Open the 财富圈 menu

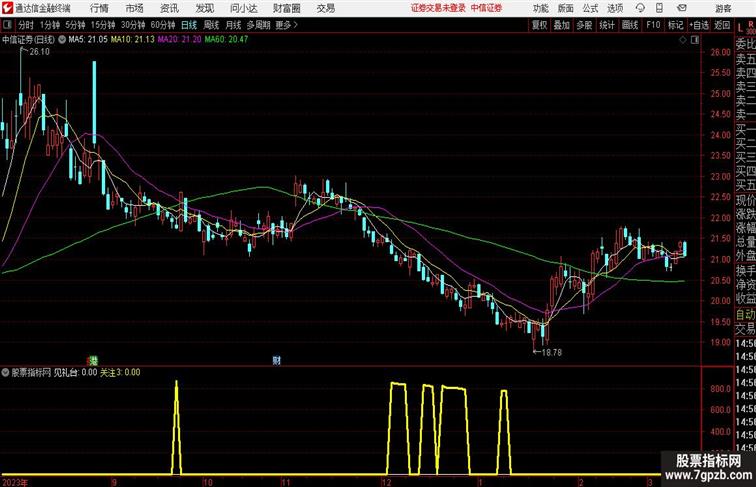click(287, 8)
